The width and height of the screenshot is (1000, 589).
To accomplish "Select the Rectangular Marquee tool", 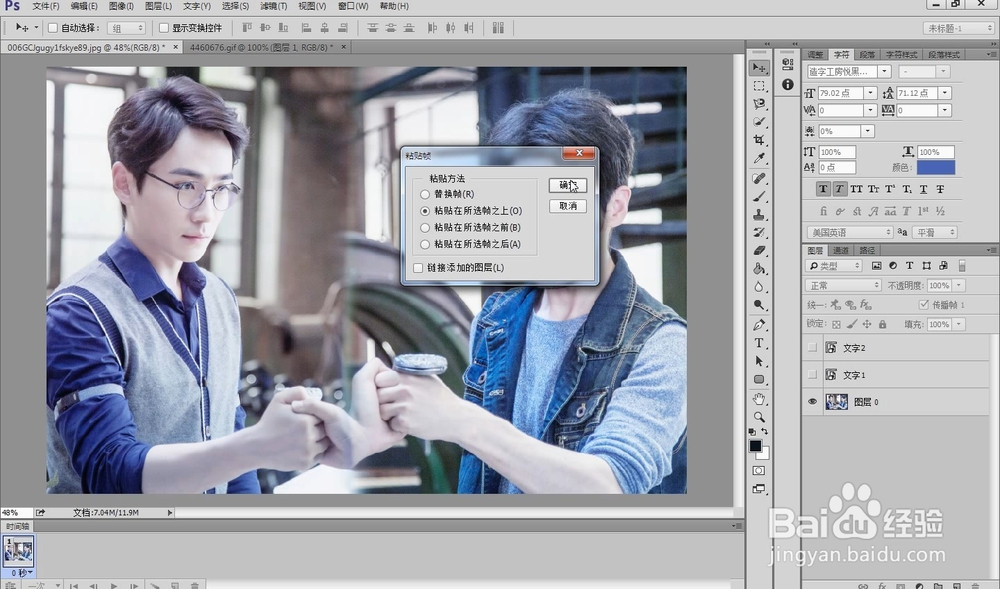I will (x=758, y=85).
